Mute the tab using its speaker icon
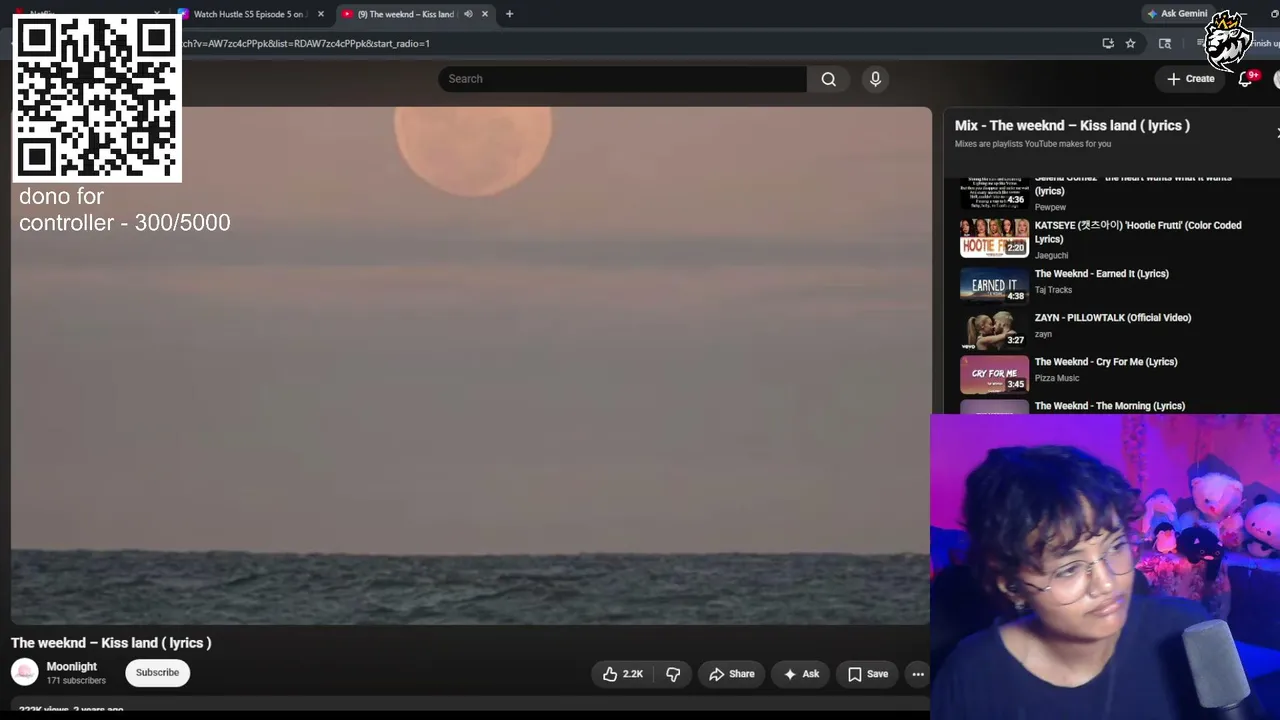Image resolution: width=1280 pixels, height=720 pixels. pos(468,14)
